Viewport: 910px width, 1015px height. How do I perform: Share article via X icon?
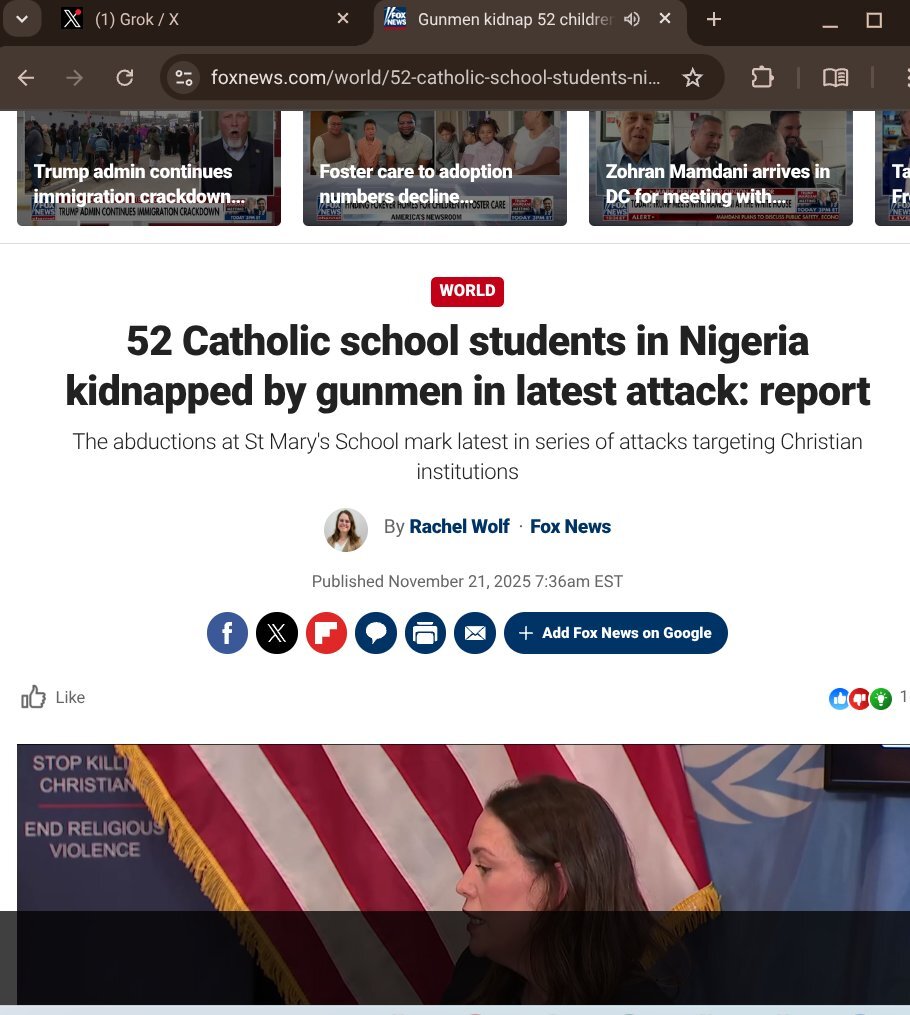(277, 632)
